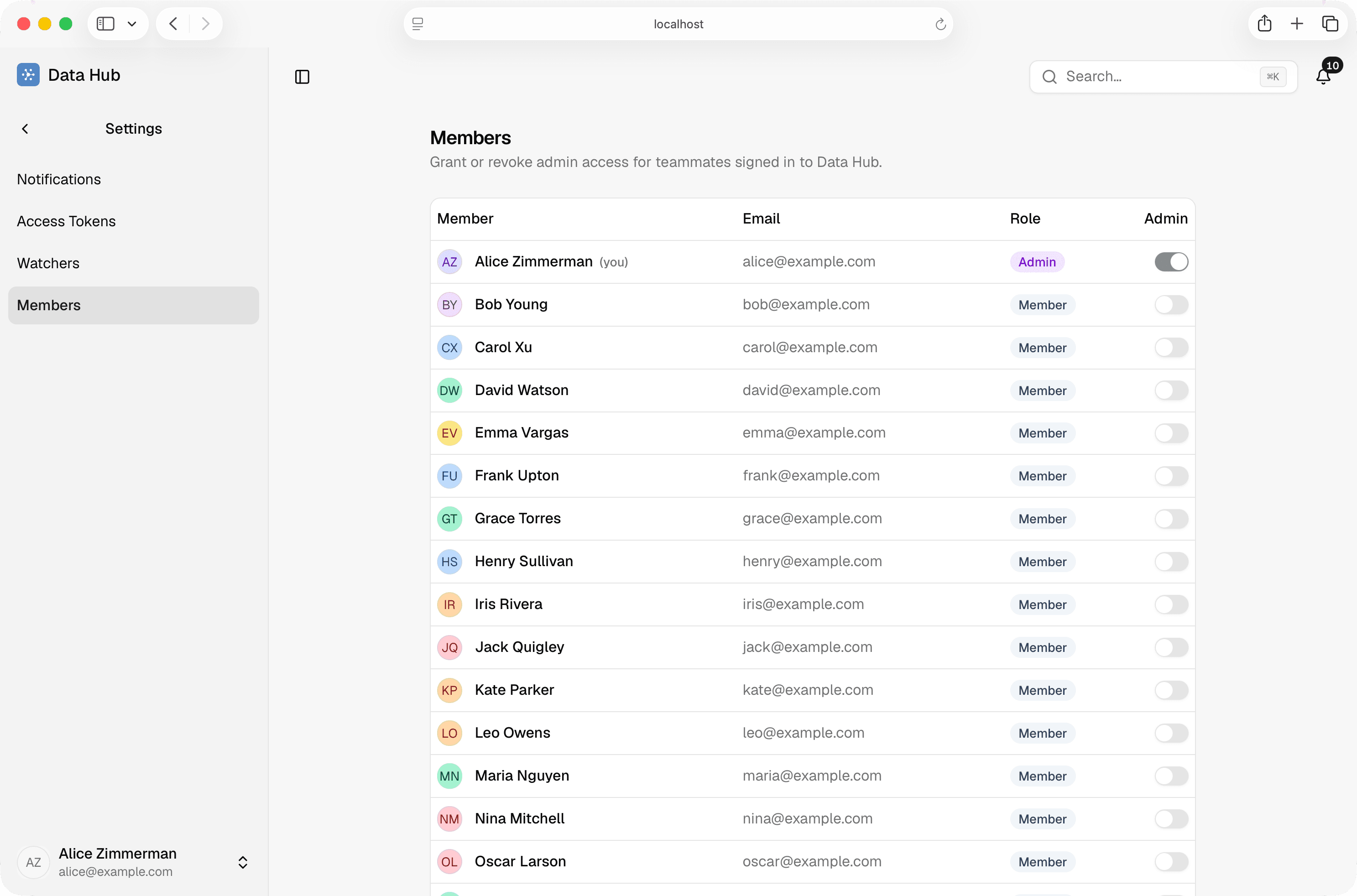Click Maria Nguyen's MN avatar
1357x896 pixels.
point(449,776)
